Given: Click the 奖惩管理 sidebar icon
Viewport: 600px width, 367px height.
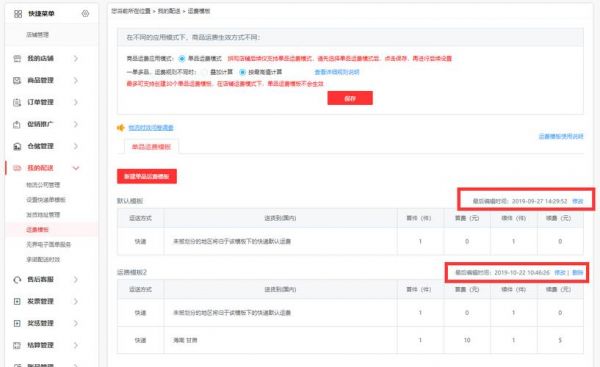Looking at the screenshot, I should [17, 323].
